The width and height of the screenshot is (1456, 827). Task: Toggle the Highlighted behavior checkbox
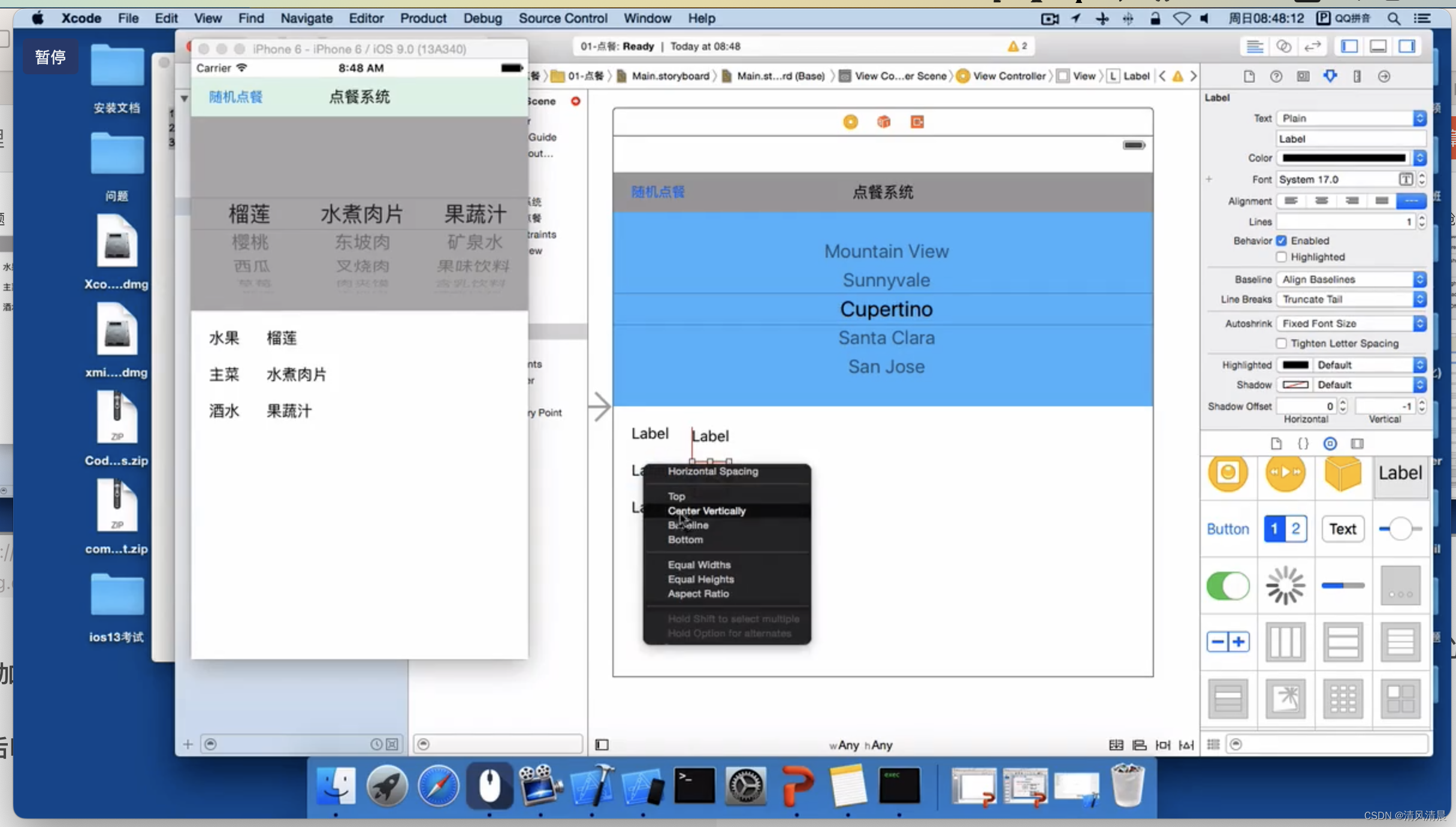pos(1281,257)
